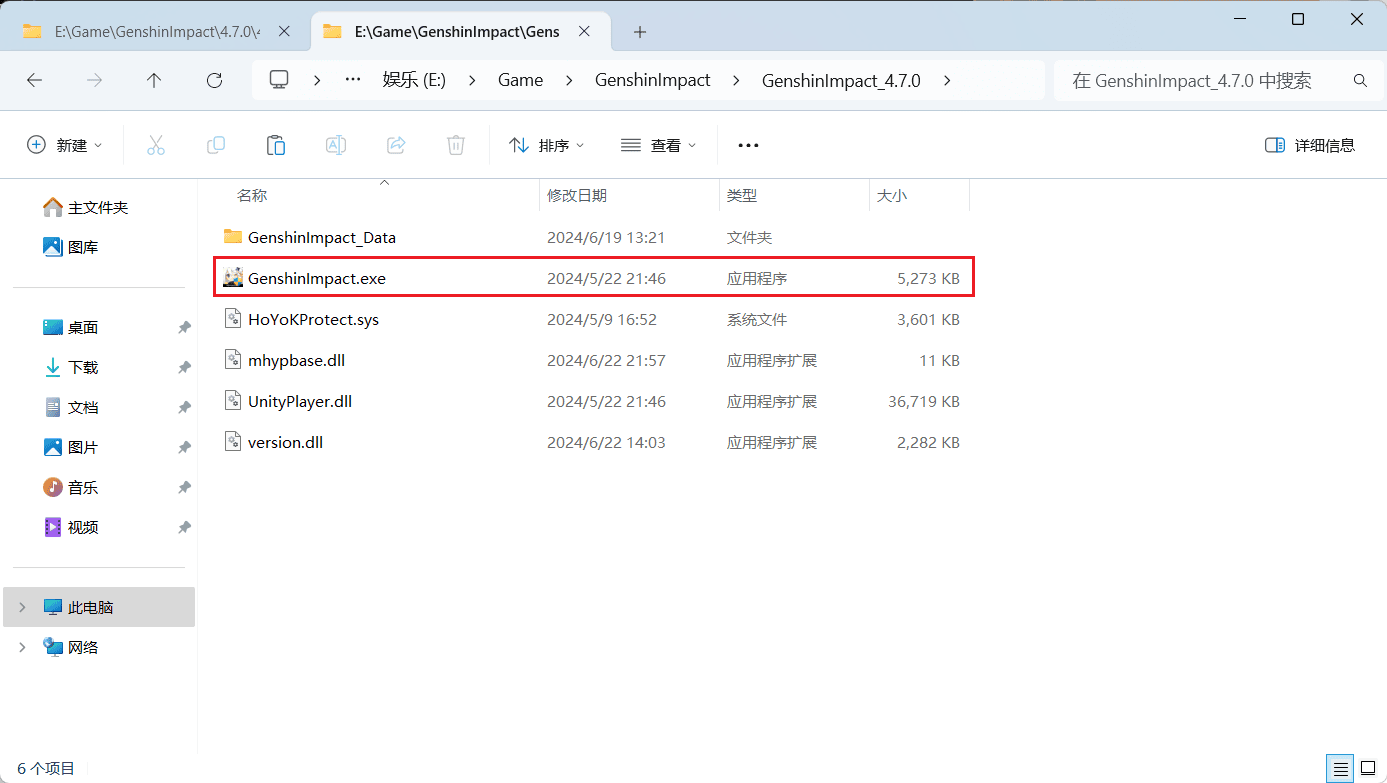Click the Paste clipboard icon
The height and width of the screenshot is (783, 1387).
(276, 145)
